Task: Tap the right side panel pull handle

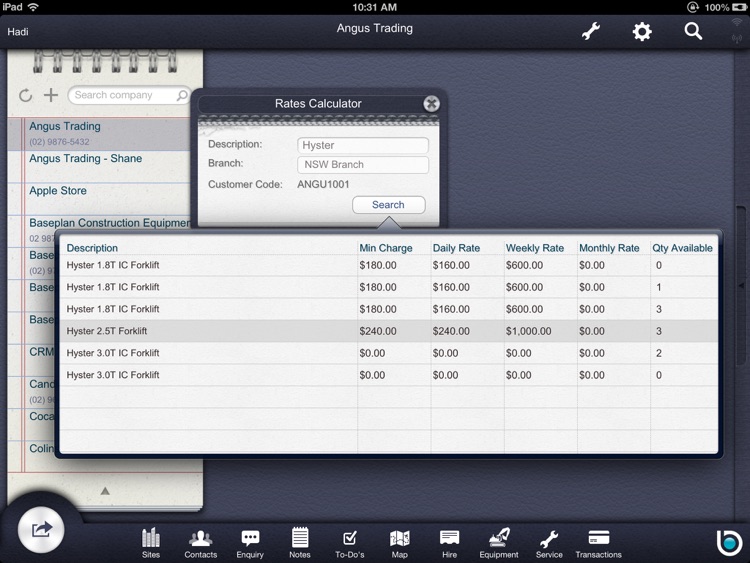Action: click(x=741, y=286)
